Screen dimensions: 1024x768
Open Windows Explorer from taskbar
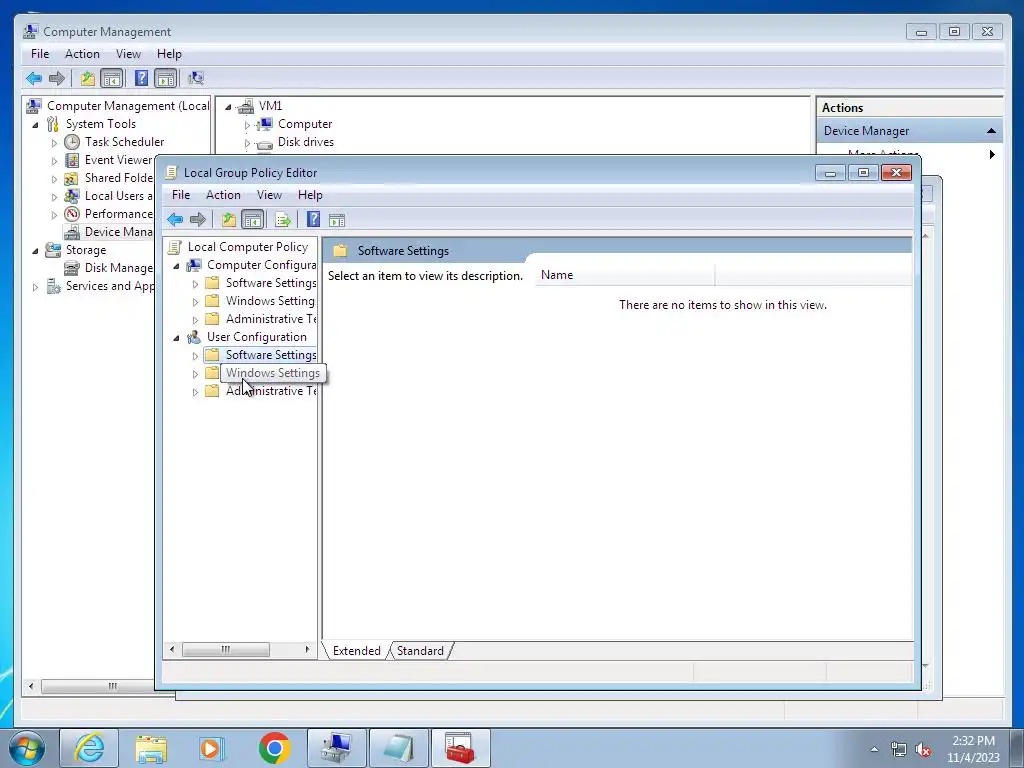point(151,748)
